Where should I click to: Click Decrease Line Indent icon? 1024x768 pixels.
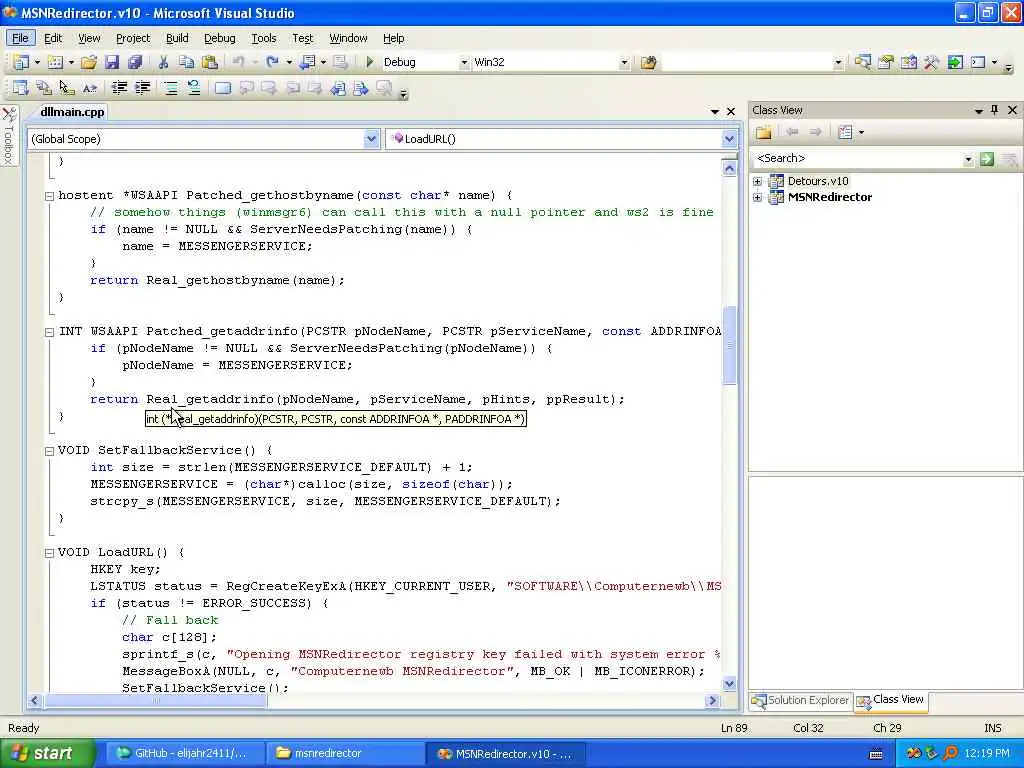[x=119, y=88]
